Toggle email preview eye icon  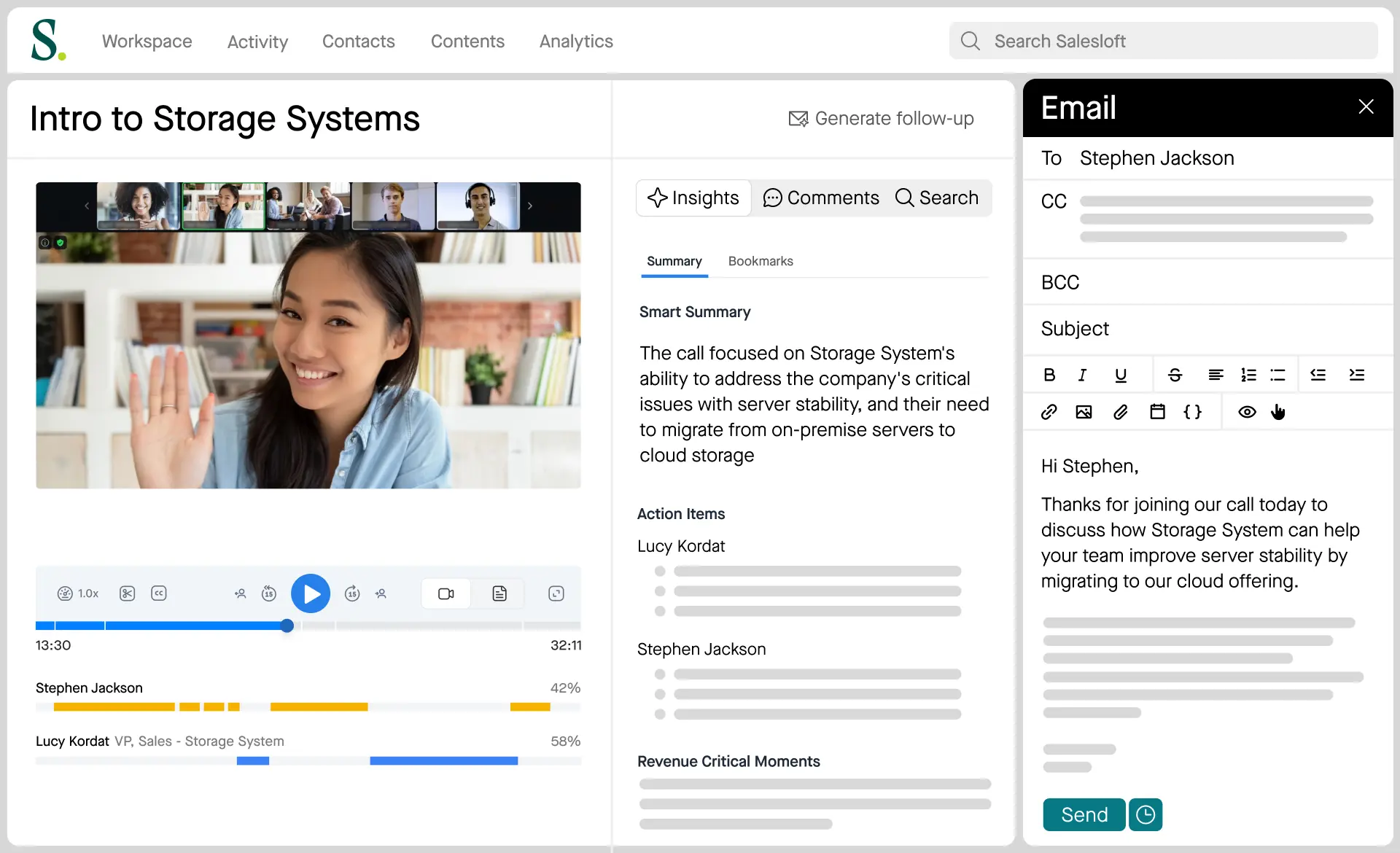pyautogui.click(x=1247, y=412)
